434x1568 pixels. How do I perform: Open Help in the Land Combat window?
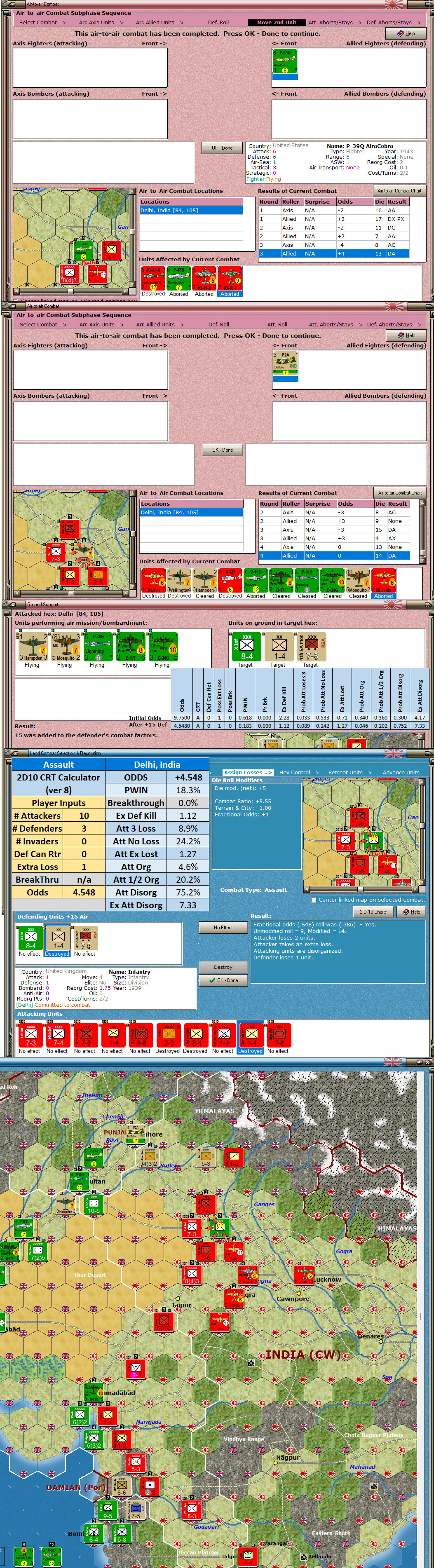point(411,912)
